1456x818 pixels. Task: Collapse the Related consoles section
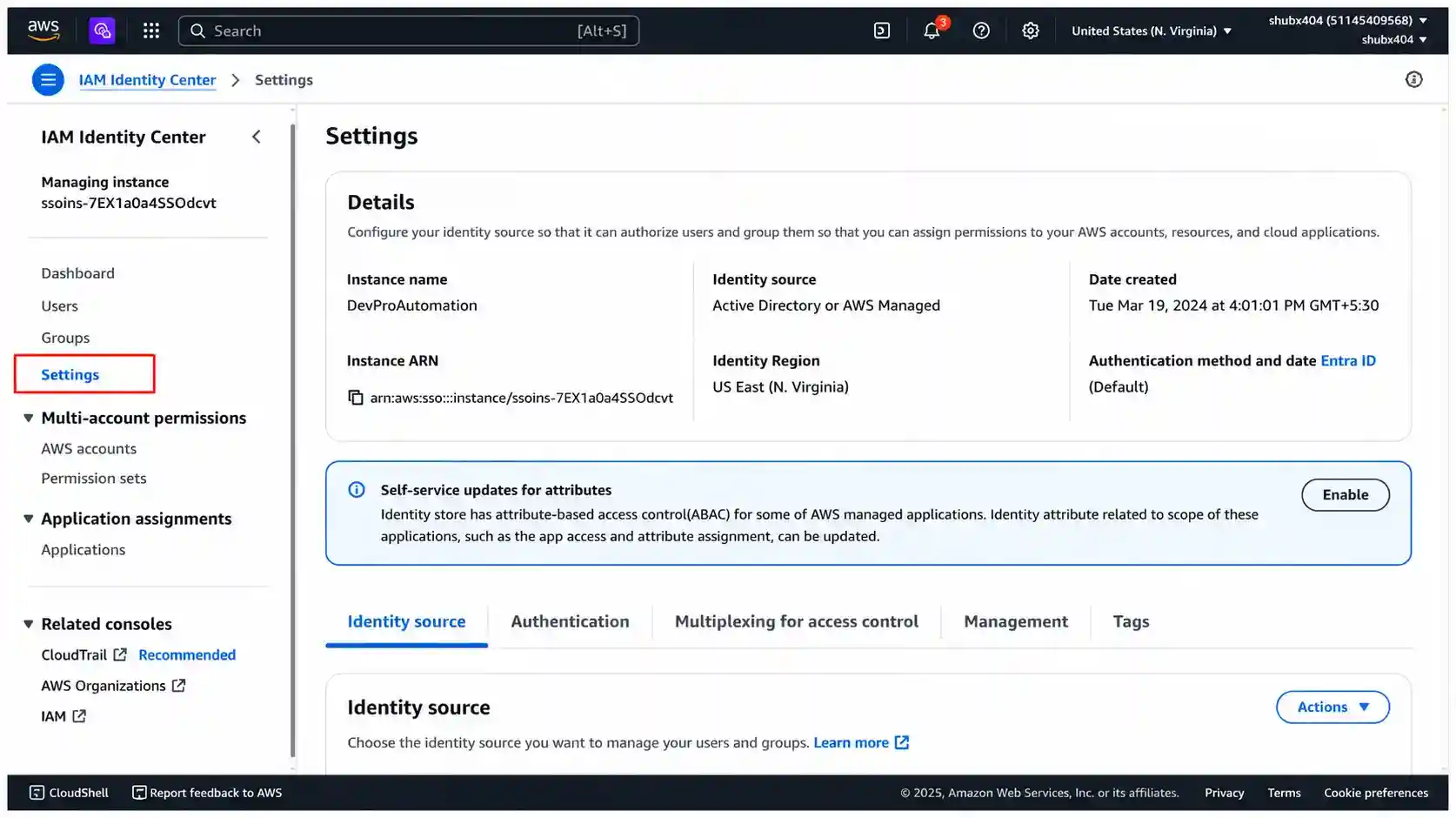point(29,624)
